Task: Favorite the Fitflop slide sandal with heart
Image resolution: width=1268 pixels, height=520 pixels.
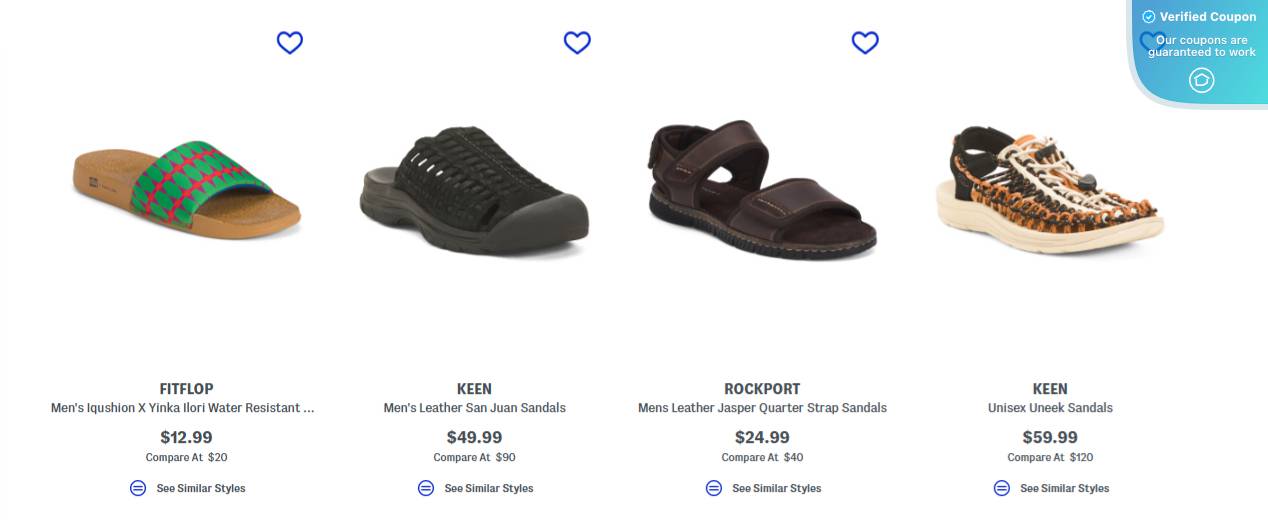Action: pyautogui.click(x=289, y=43)
